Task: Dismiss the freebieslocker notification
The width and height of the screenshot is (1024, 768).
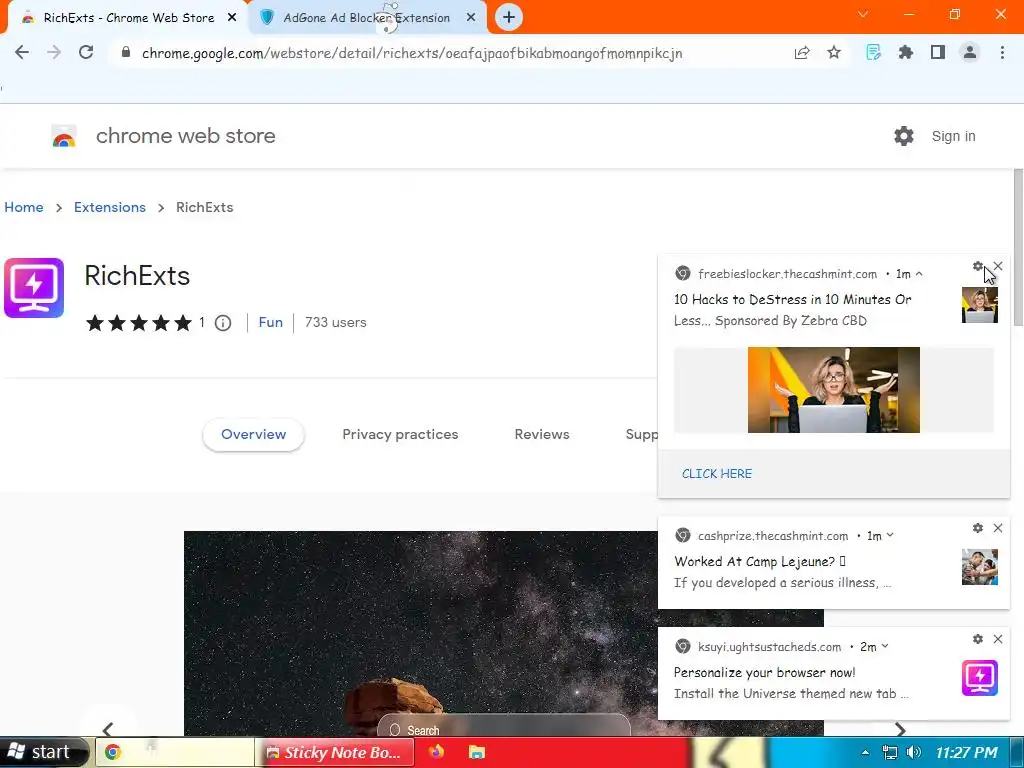Action: click(998, 266)
